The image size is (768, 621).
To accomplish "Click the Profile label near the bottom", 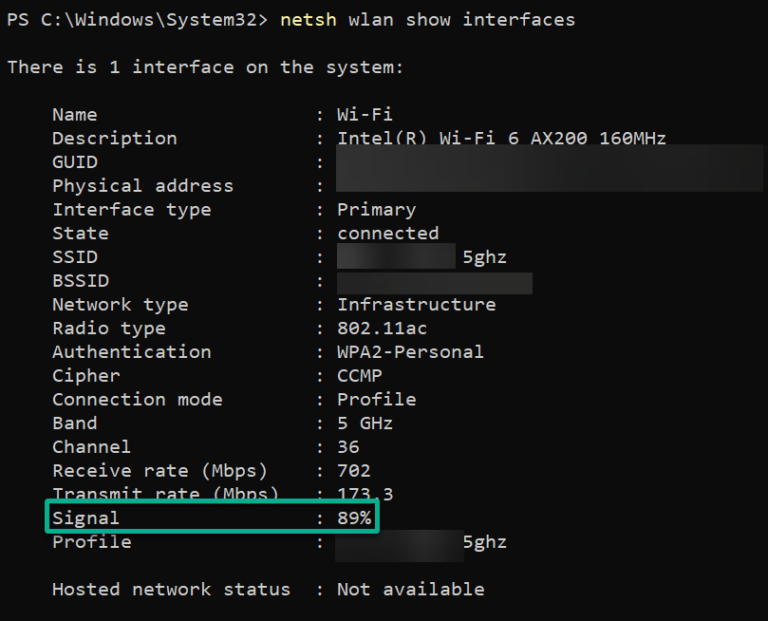I will point(92,542).
